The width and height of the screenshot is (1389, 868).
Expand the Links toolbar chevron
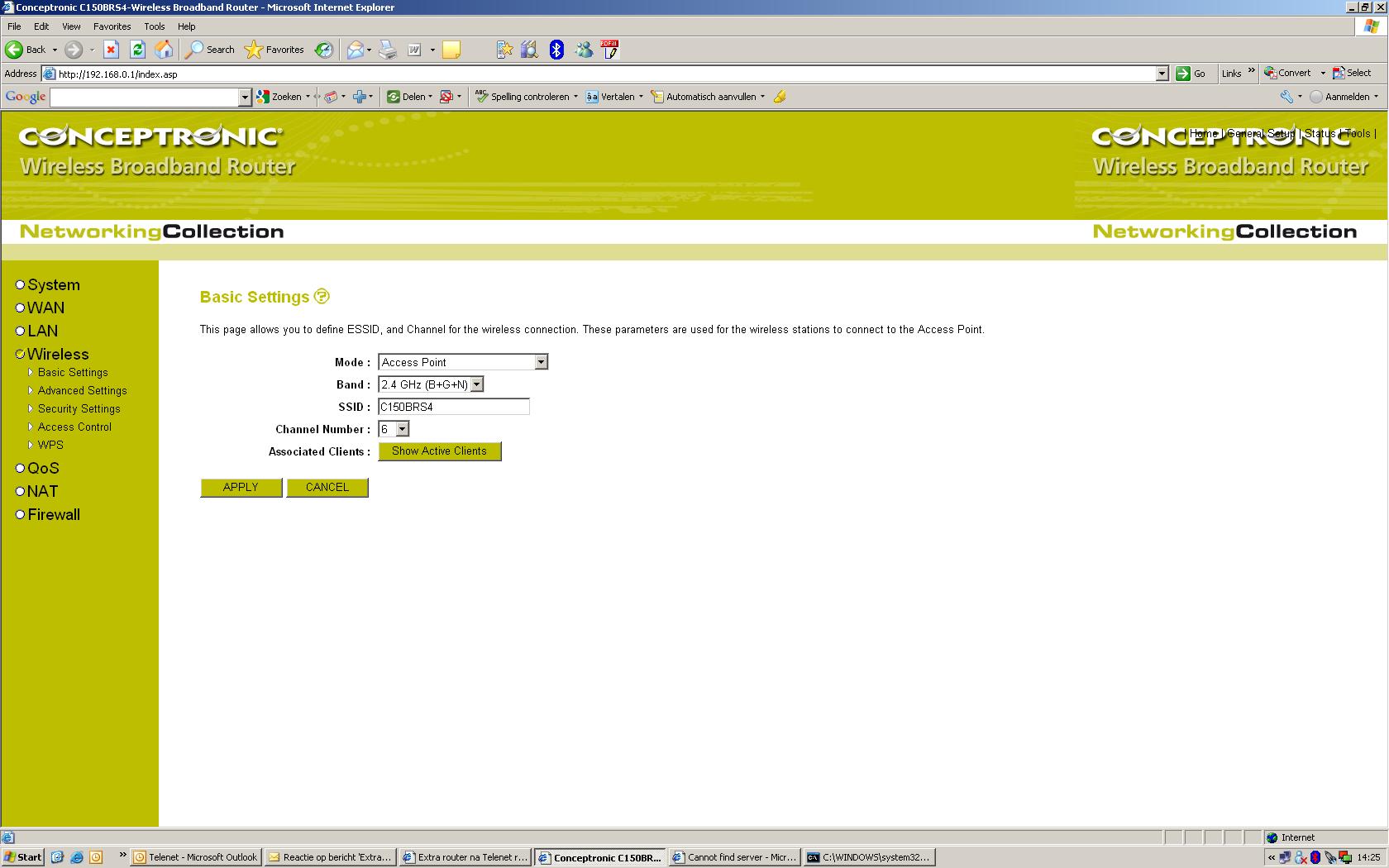[1251, 71]
